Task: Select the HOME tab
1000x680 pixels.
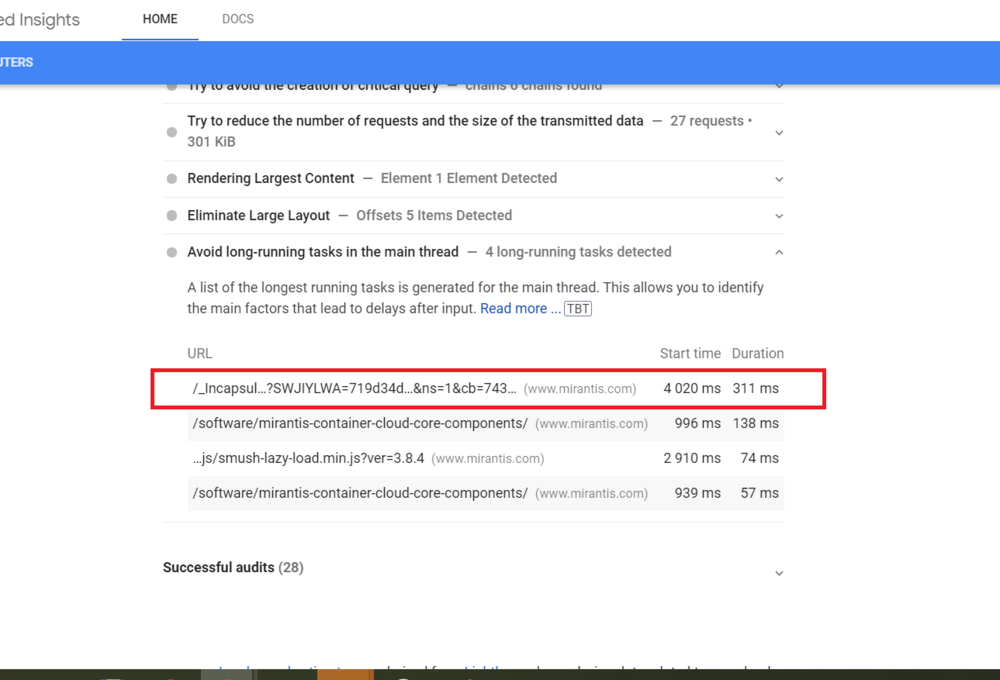Action: pos(159,19)
